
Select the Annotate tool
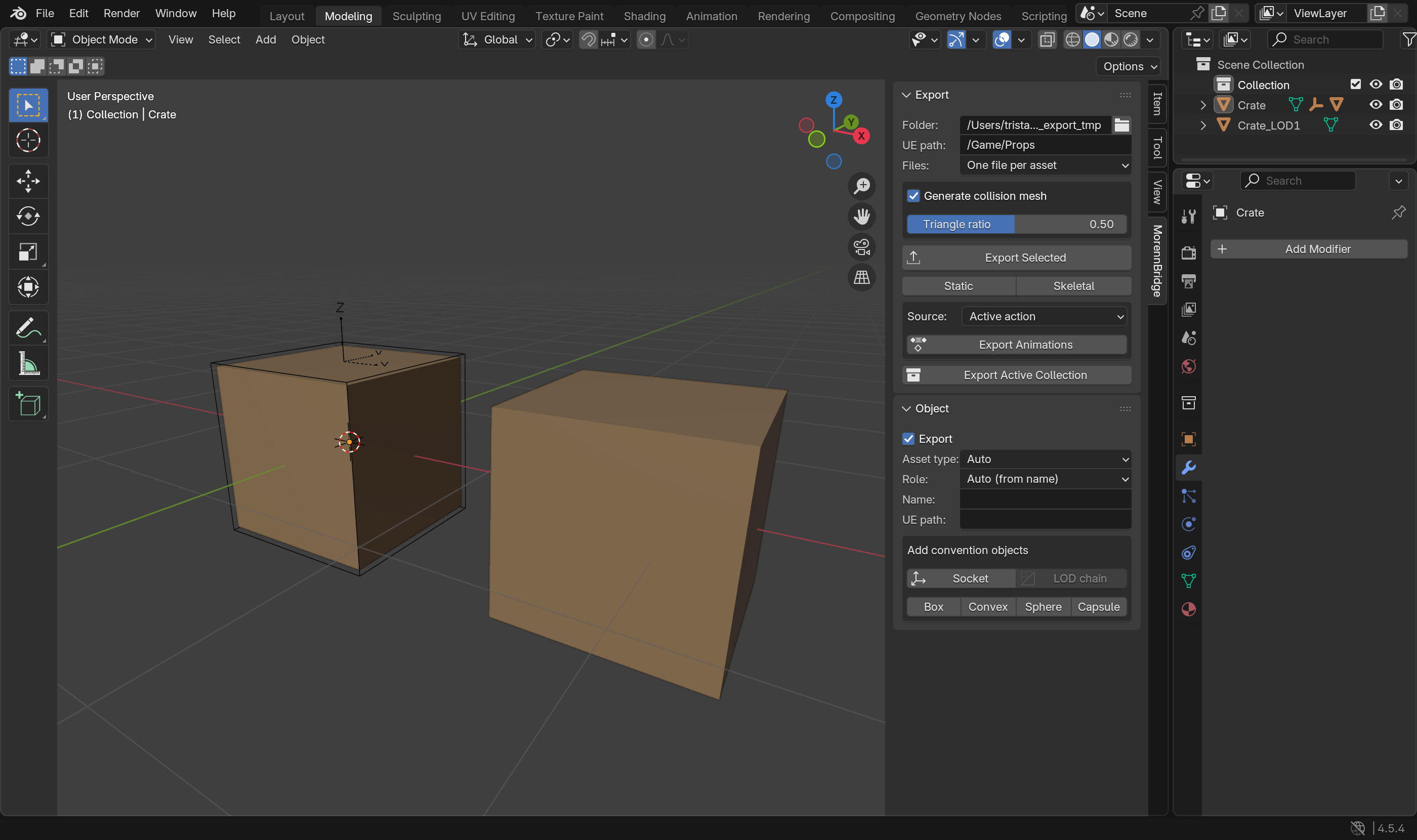(28, 328)
